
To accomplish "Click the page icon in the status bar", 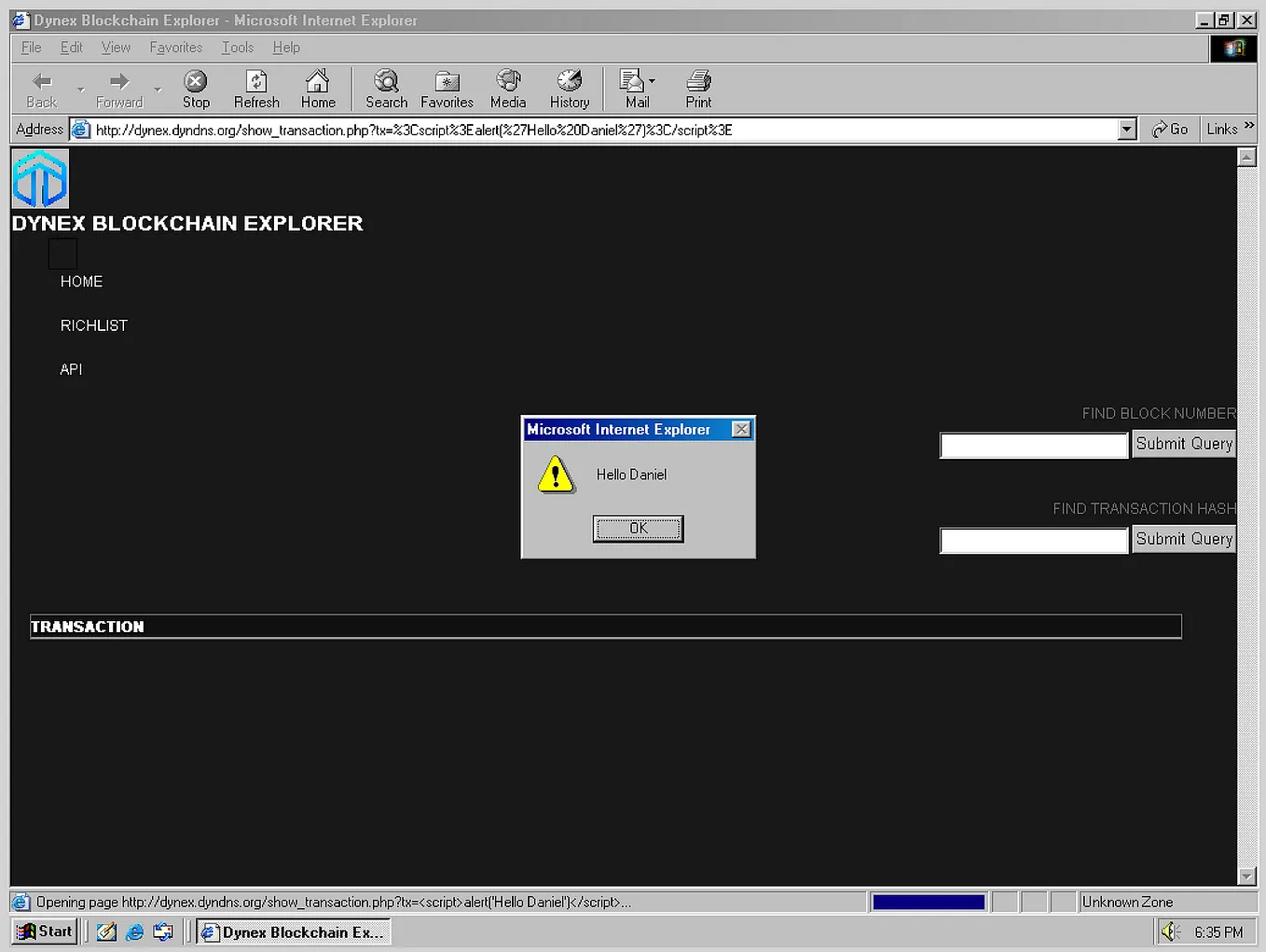I will coord(21,902).
